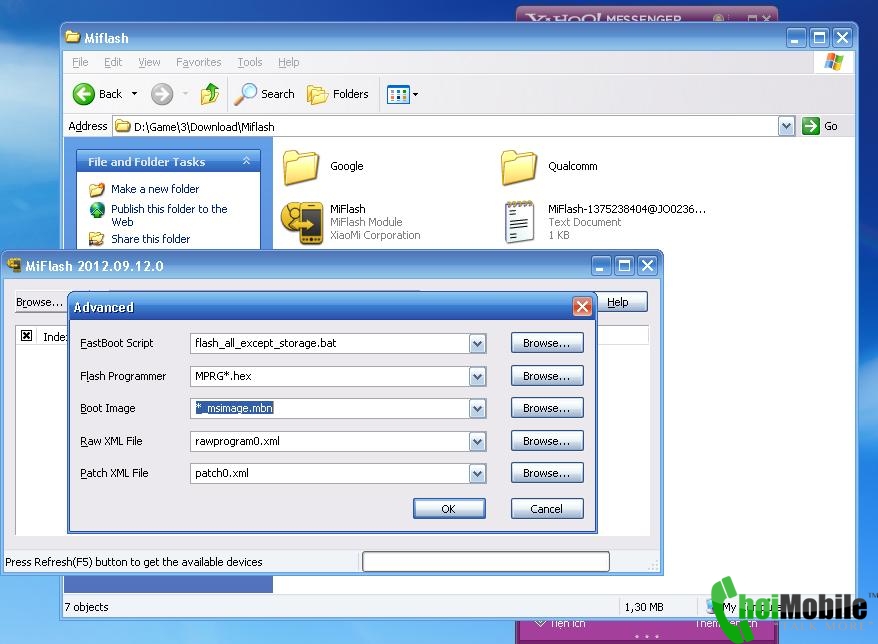Click the Patch XML File text field
Viewport: 878px width, 644px height.
330,473
